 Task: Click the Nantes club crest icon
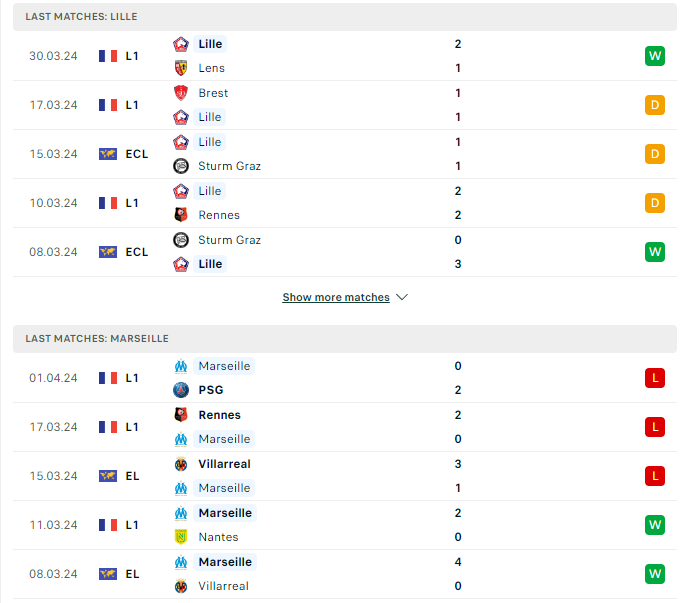tap(181, 537)
